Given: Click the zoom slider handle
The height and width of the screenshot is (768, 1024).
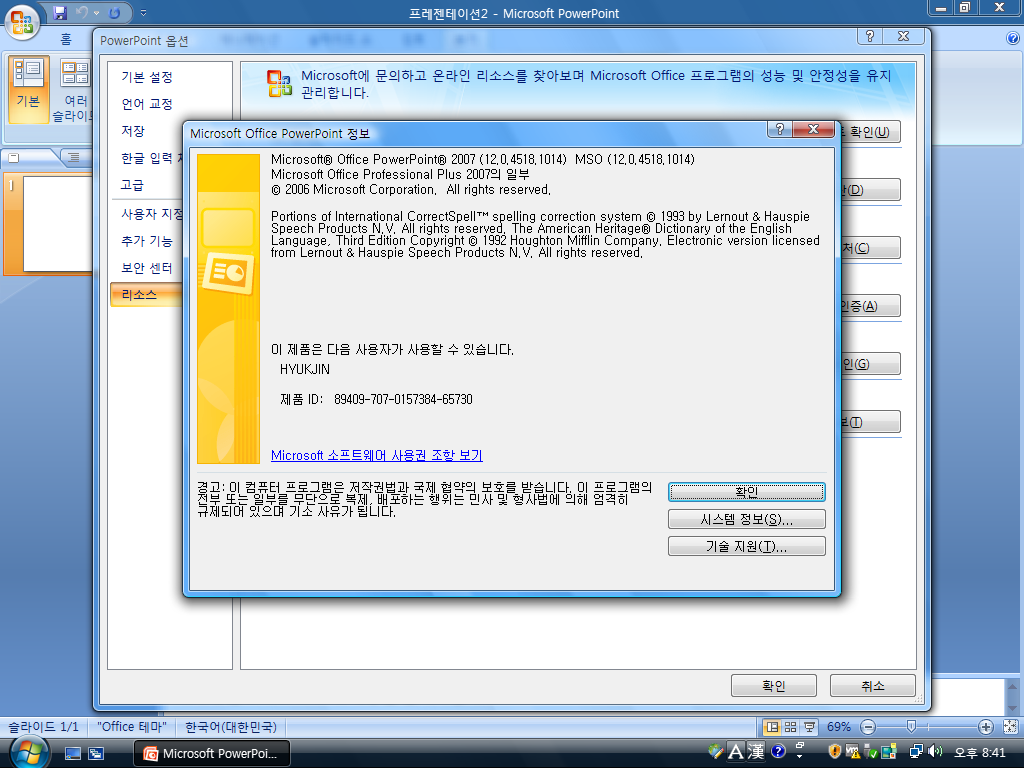Looking at the screenshot, I should point(911,726).
